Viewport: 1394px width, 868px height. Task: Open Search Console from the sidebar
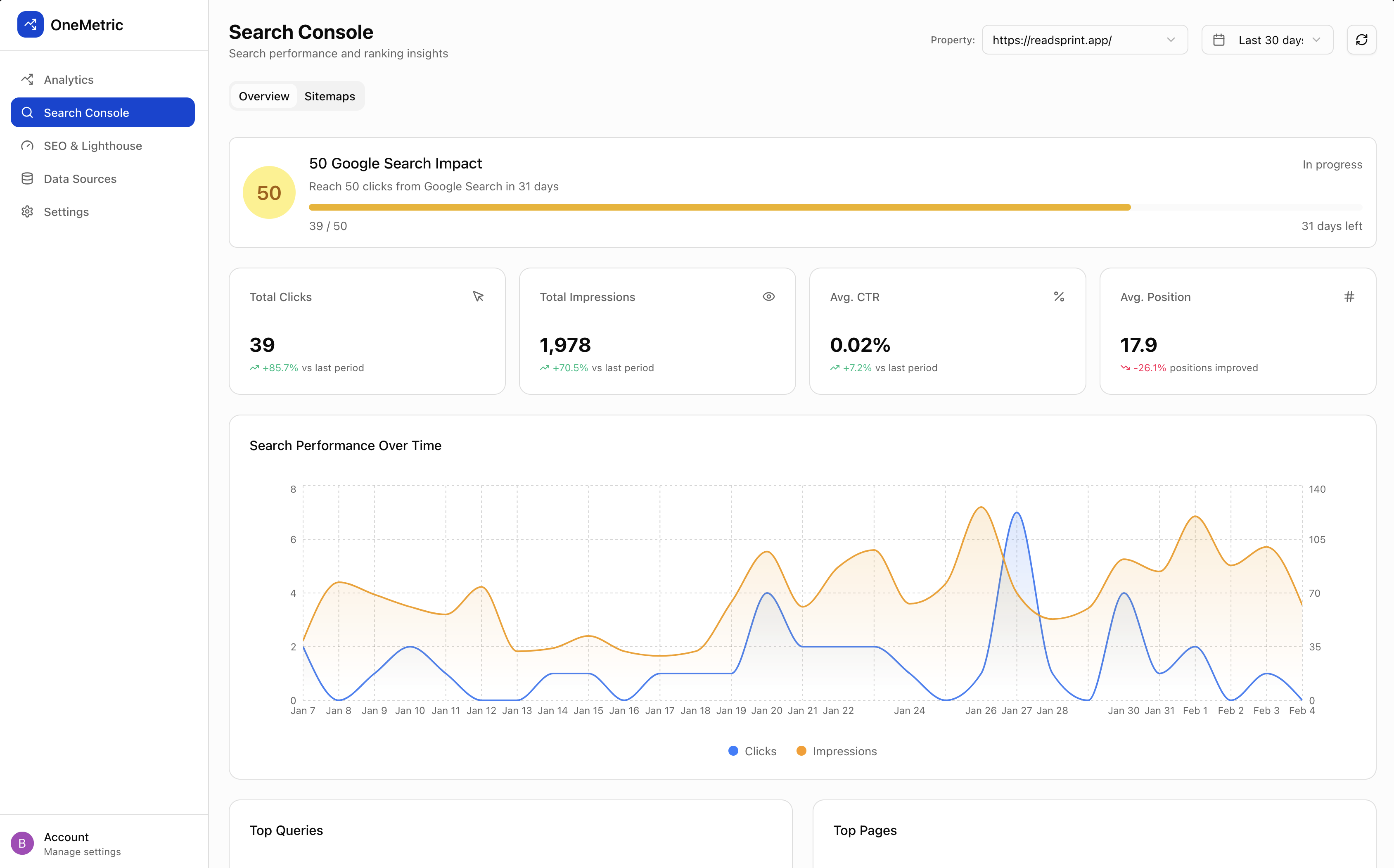[x=86, y=112]
